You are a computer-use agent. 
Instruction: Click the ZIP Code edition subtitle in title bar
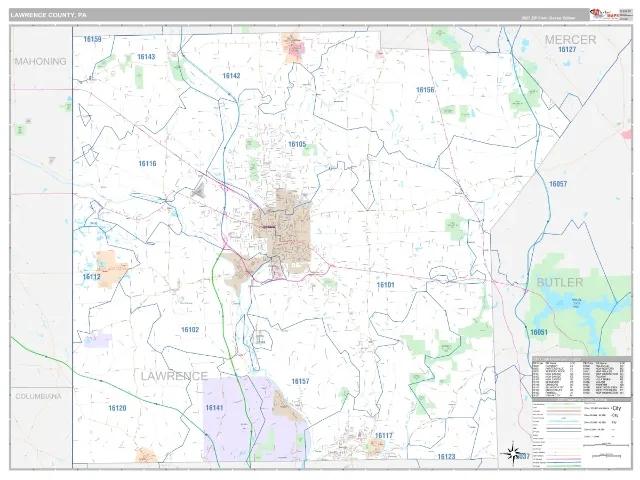pyautogui.click(x=548, y=18)
